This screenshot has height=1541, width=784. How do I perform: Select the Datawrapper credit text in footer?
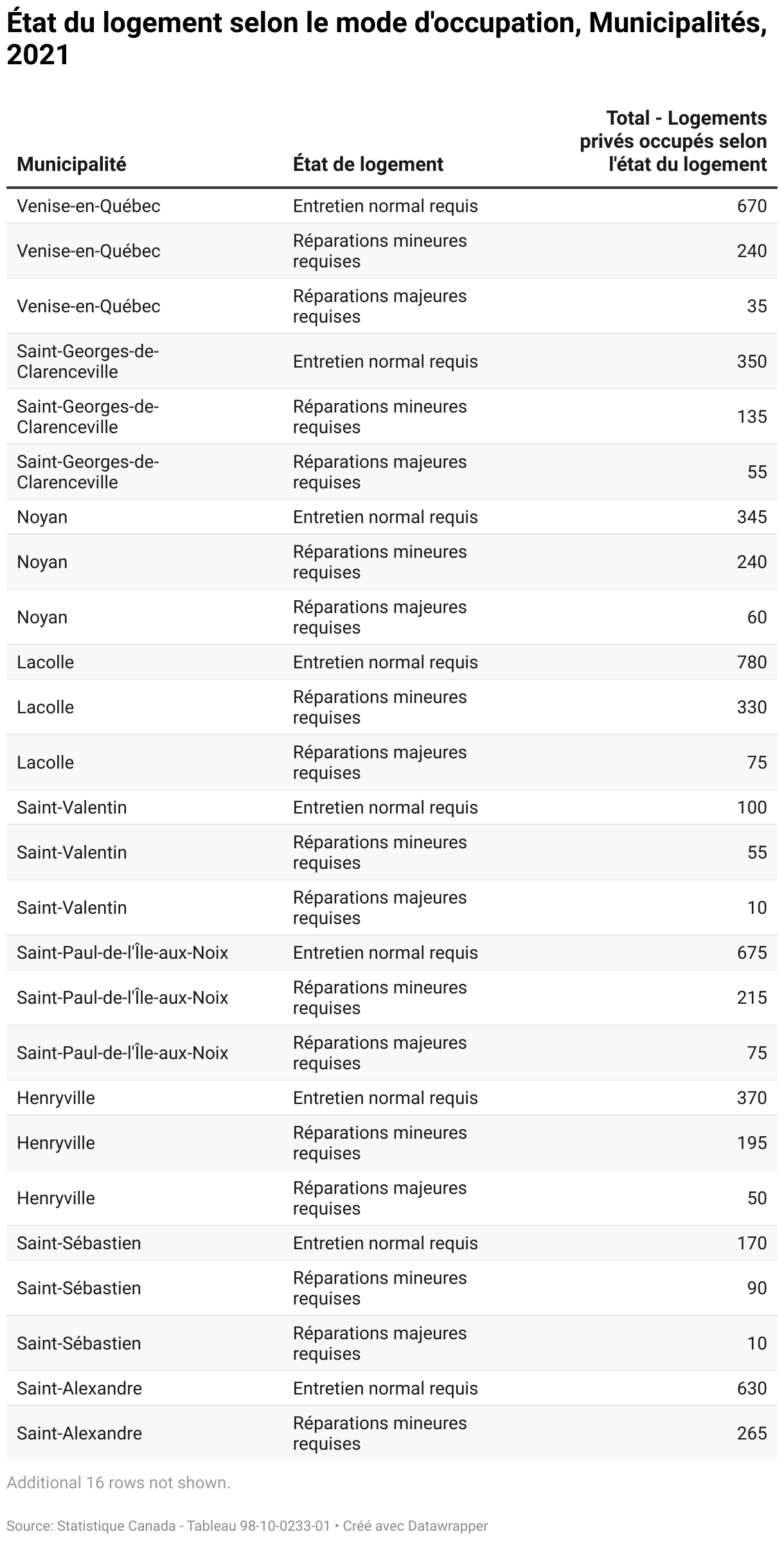click(415, 1526)
